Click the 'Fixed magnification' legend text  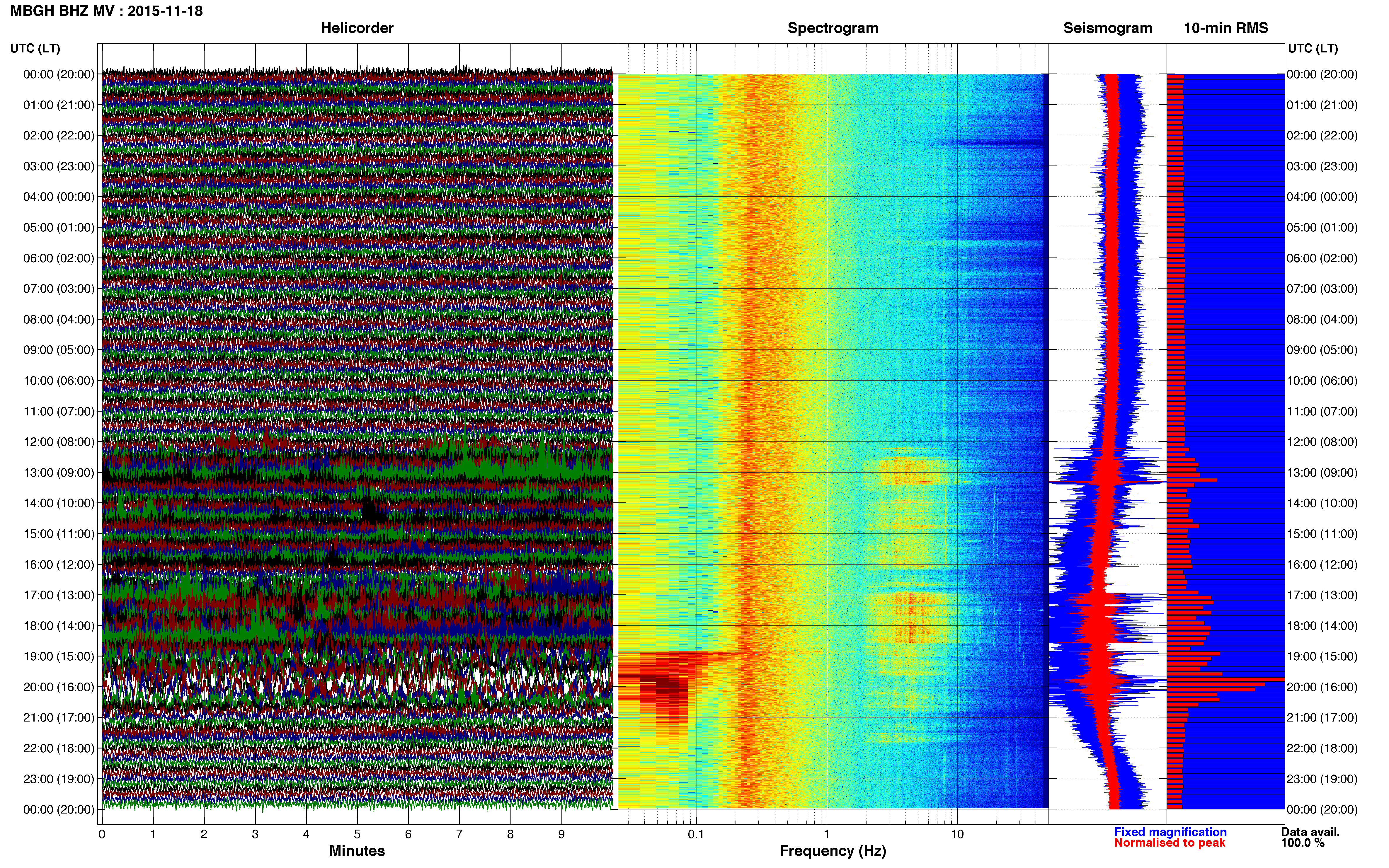tap(1170, 832)
